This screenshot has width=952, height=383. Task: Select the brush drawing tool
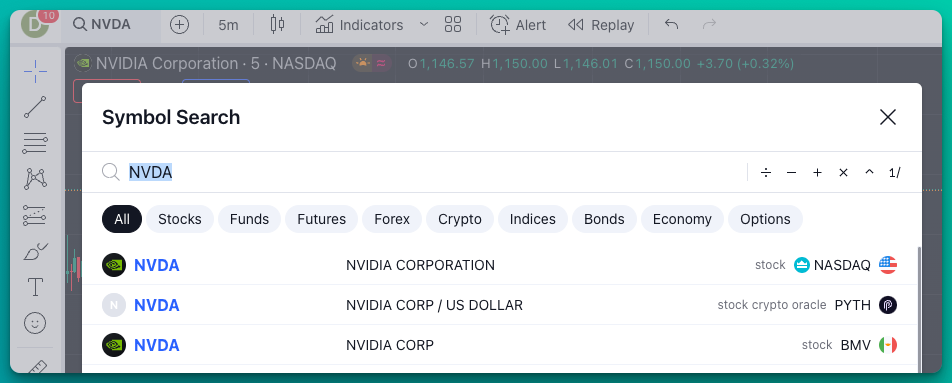35,251
